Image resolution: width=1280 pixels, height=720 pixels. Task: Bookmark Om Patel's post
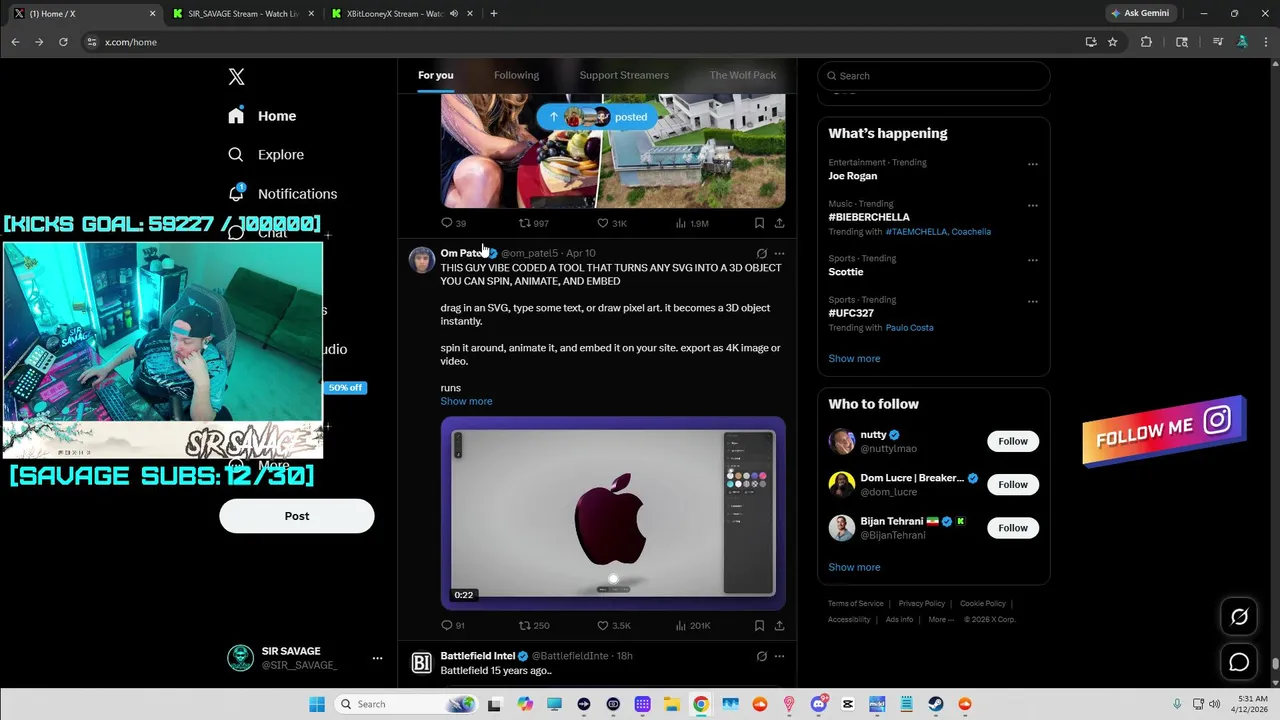point(759,625)
